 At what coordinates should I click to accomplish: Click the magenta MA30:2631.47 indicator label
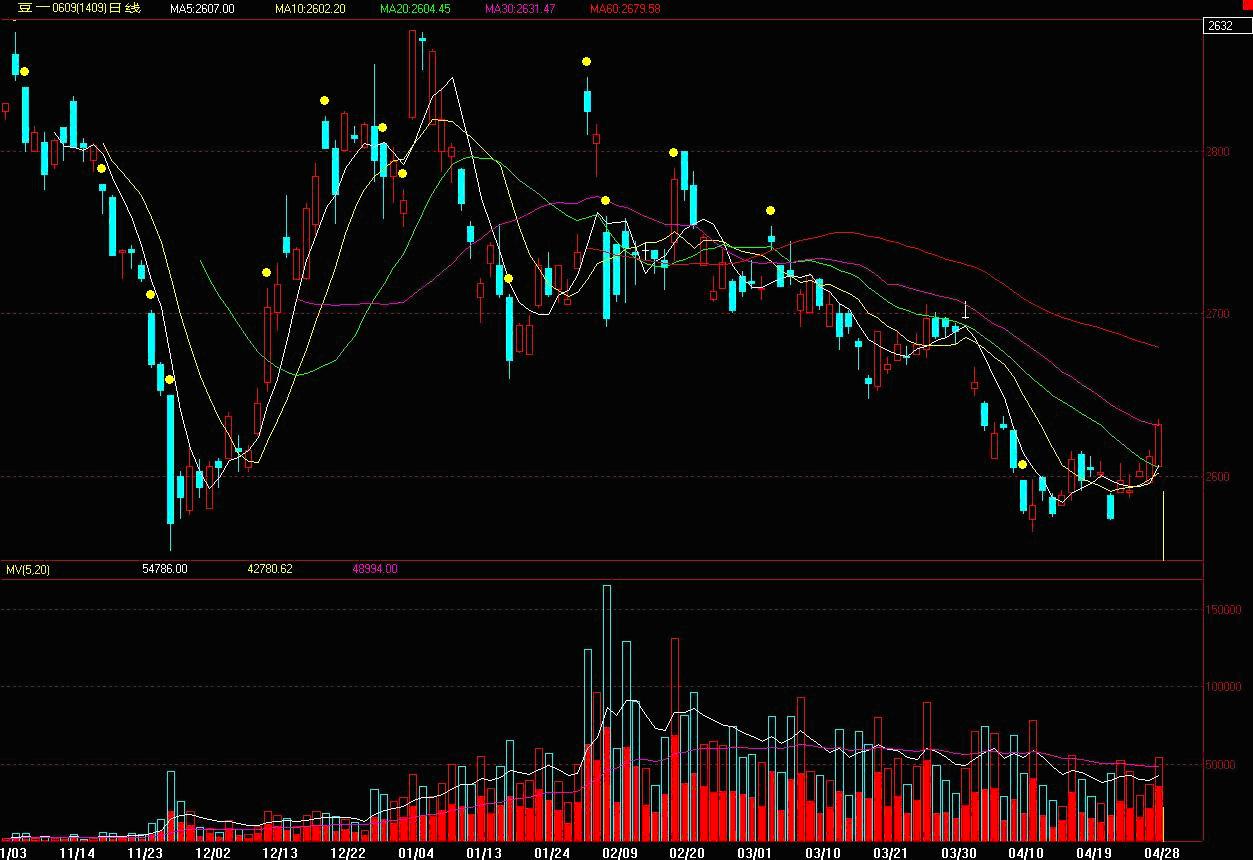coord(519,9)
